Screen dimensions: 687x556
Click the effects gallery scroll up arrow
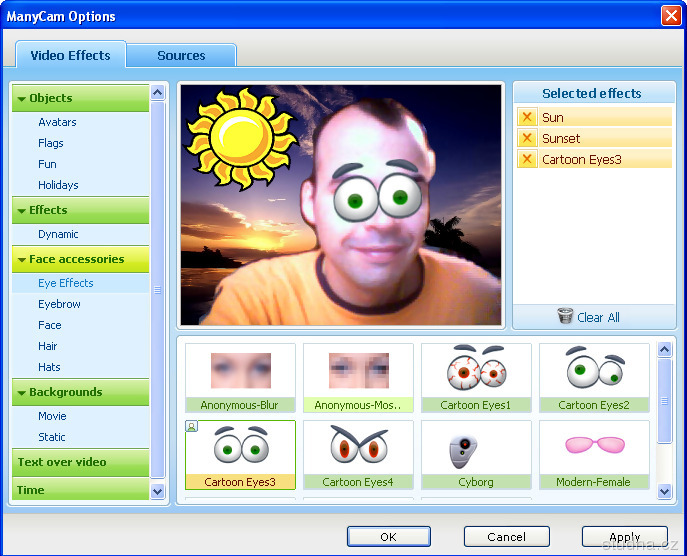[665, 349]
